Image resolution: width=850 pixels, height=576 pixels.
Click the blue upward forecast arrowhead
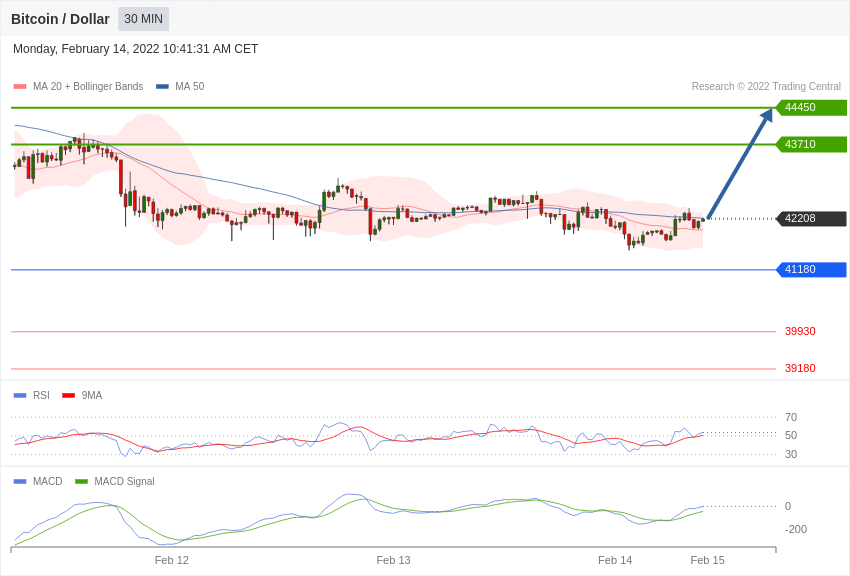767,115
